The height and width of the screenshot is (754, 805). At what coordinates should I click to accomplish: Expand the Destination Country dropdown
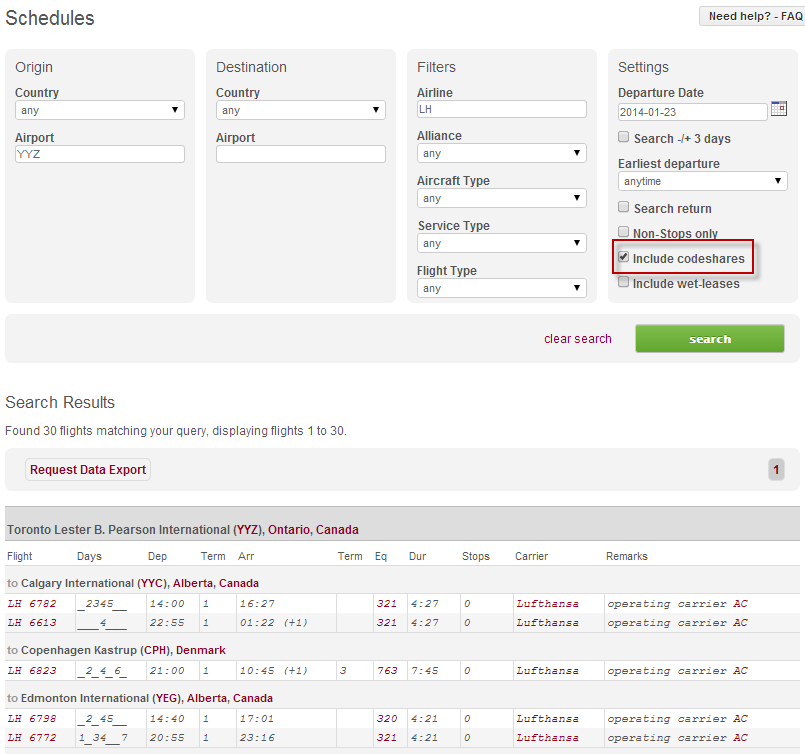[x=300, y=110]
